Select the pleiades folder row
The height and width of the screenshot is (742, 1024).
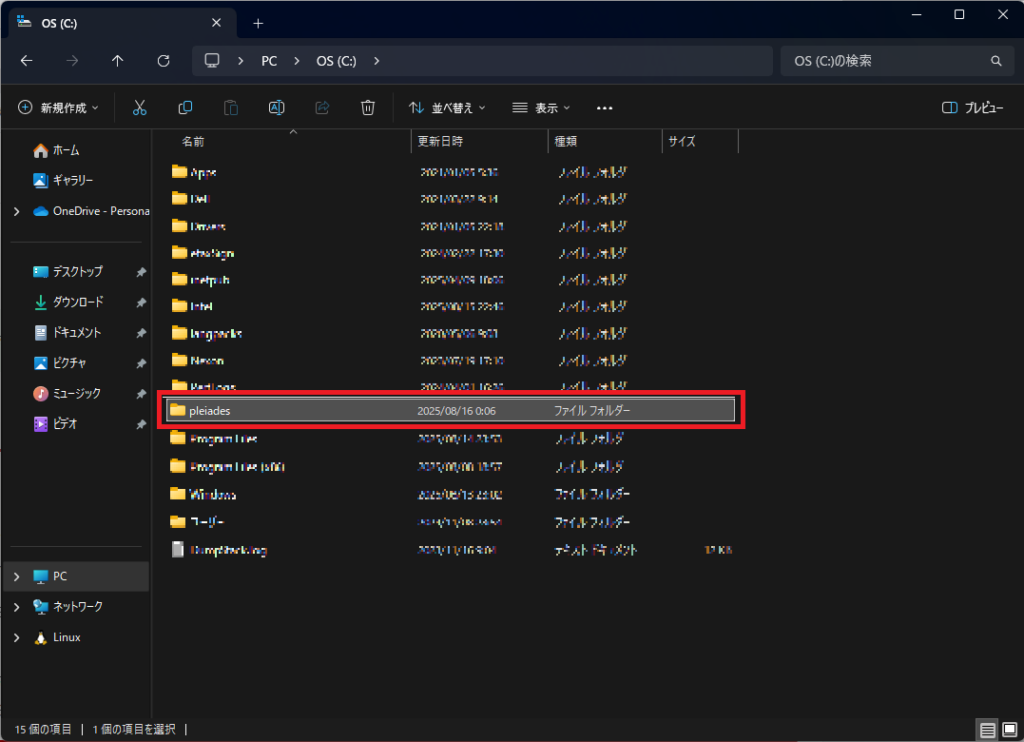[x=450, y=410]
